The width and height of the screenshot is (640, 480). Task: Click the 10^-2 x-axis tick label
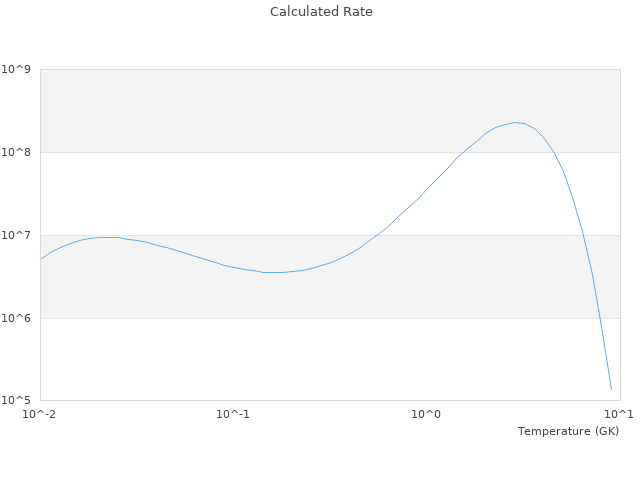39,414
